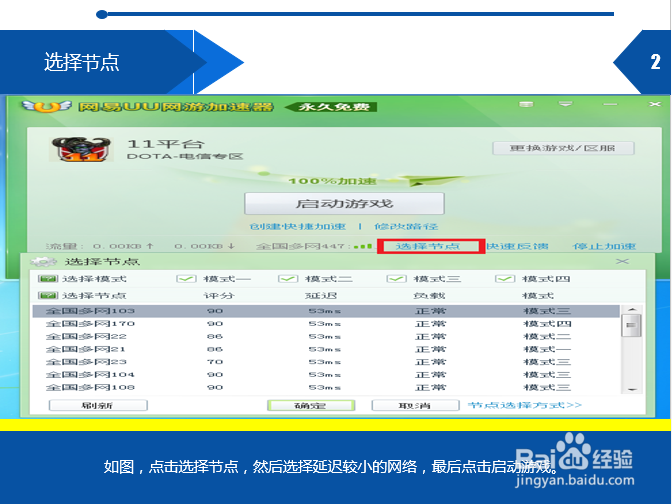This screenshot has width=672, height=504.
Task: Select node row 全国多网104
Action: [x=326, y=375]
